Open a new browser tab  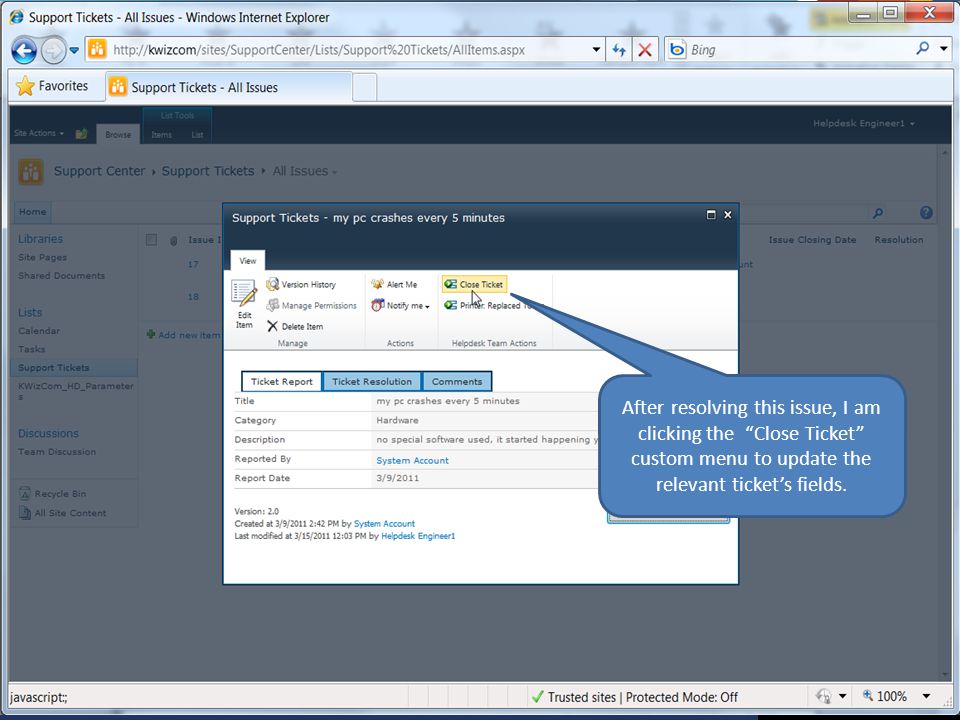[x=365, y=87]
